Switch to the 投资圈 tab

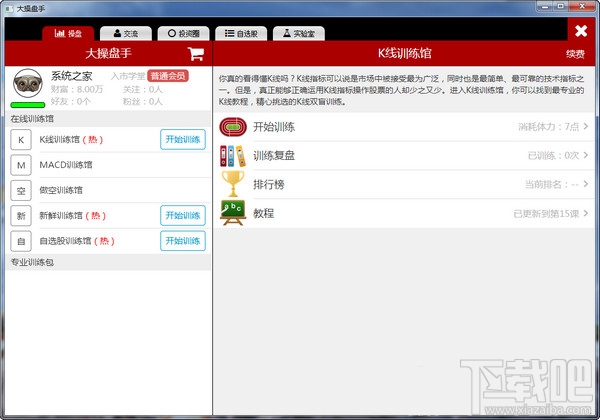183,33
